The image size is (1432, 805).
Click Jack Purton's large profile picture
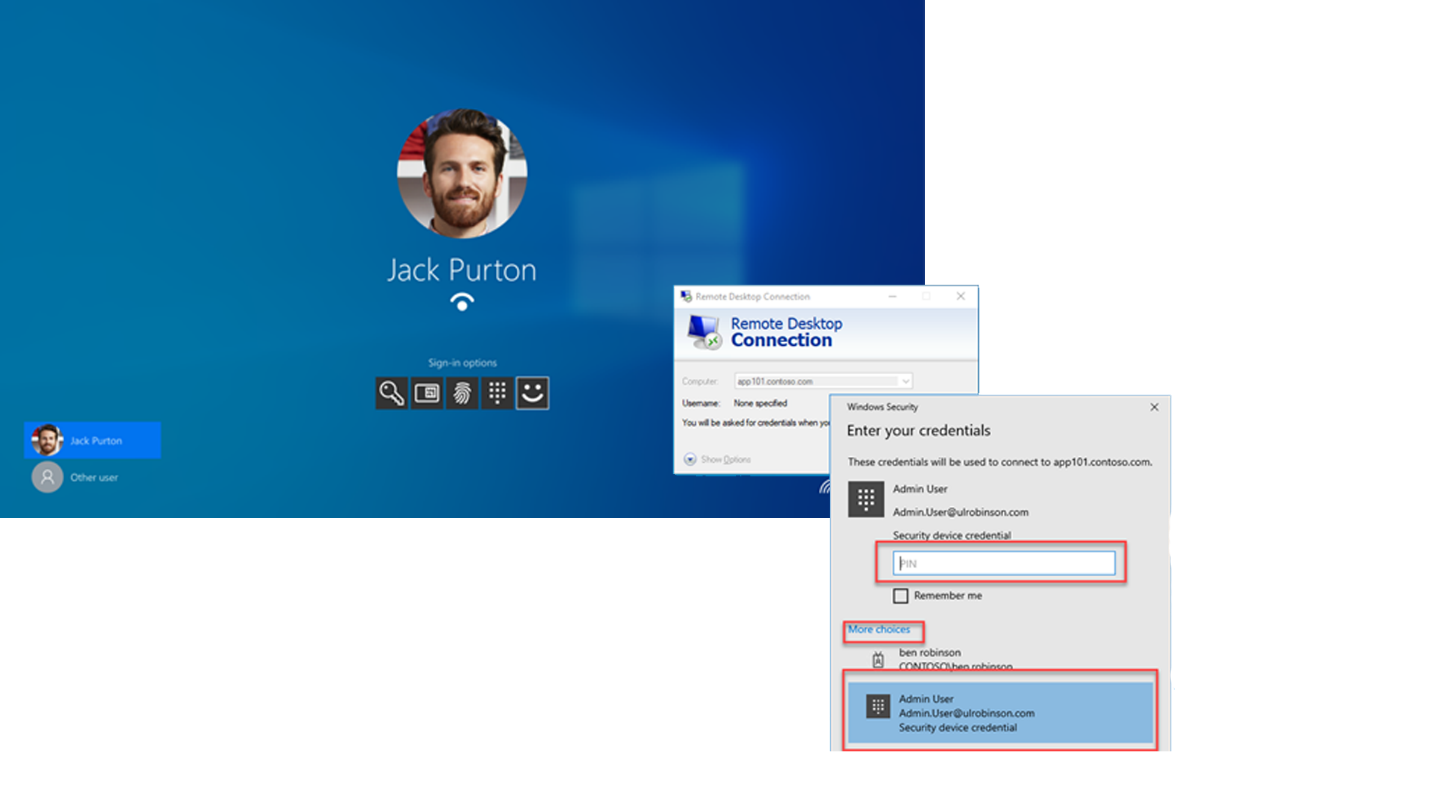click(462, 173)
